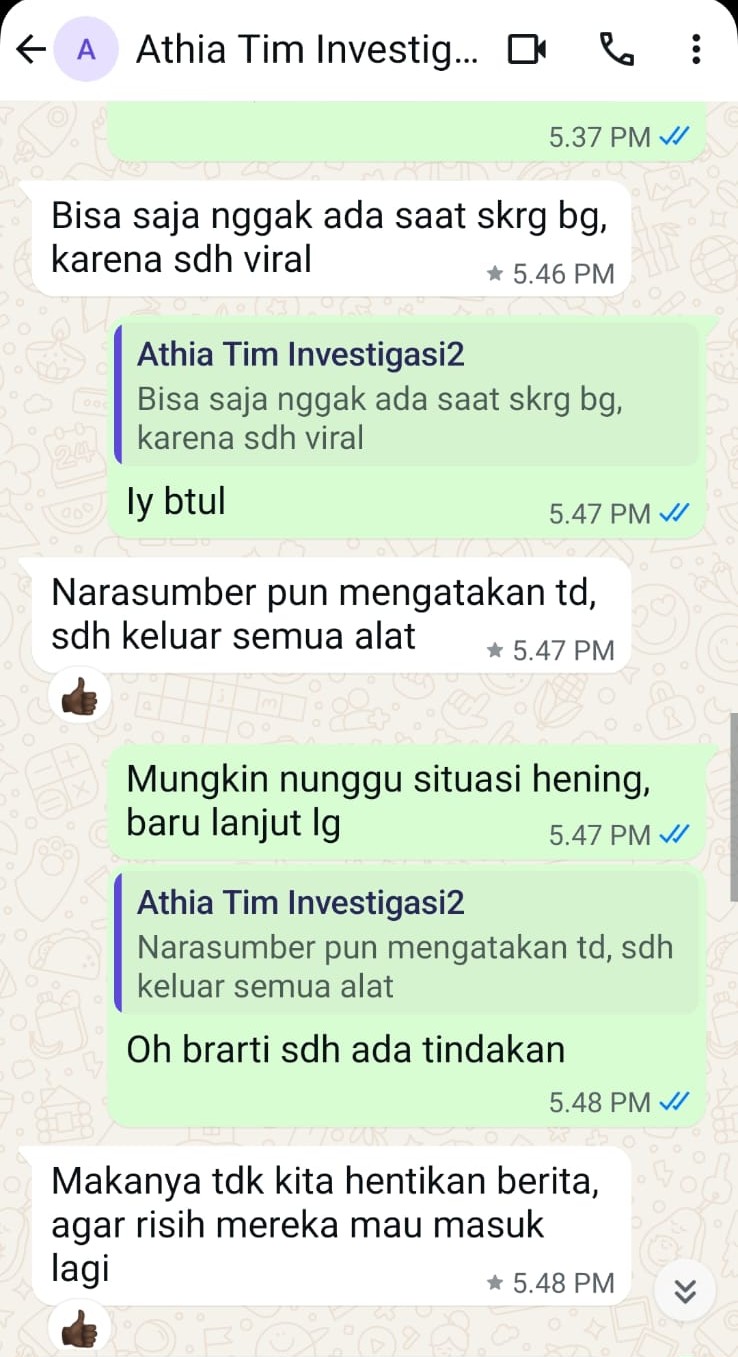Open the three-dot more options menu

point(697,49)
